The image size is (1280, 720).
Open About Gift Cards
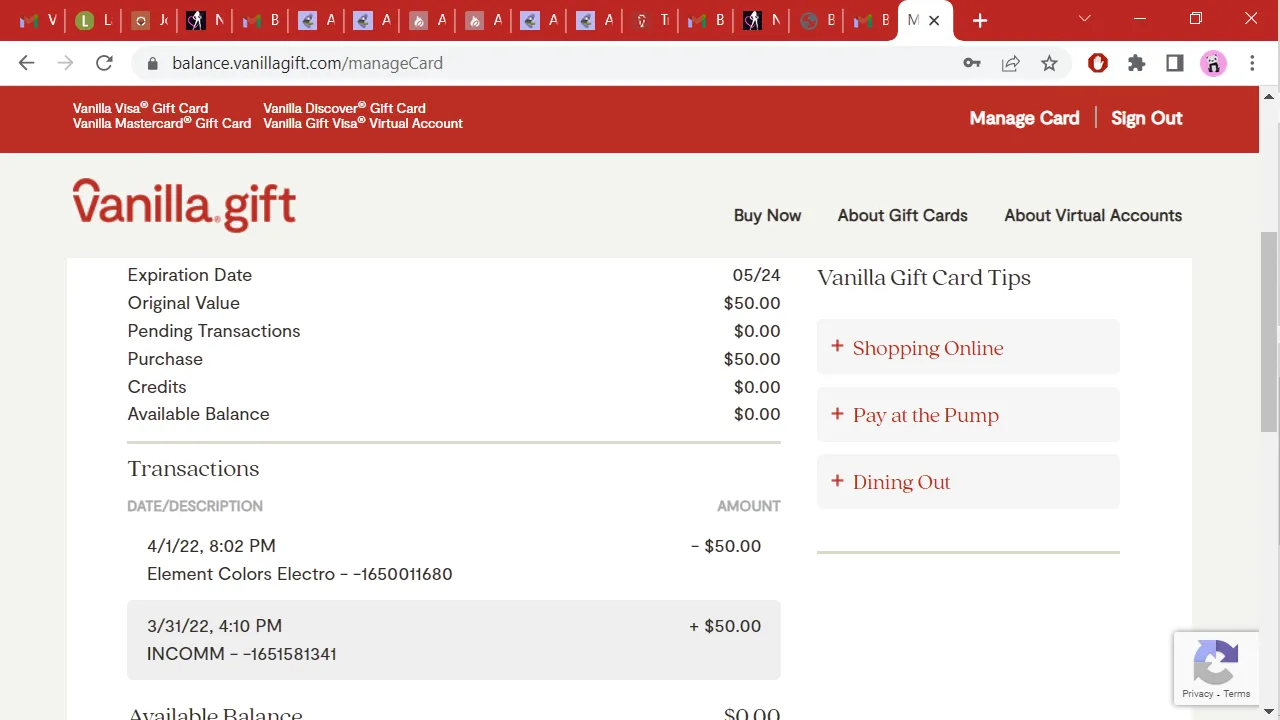click(902, 215)
